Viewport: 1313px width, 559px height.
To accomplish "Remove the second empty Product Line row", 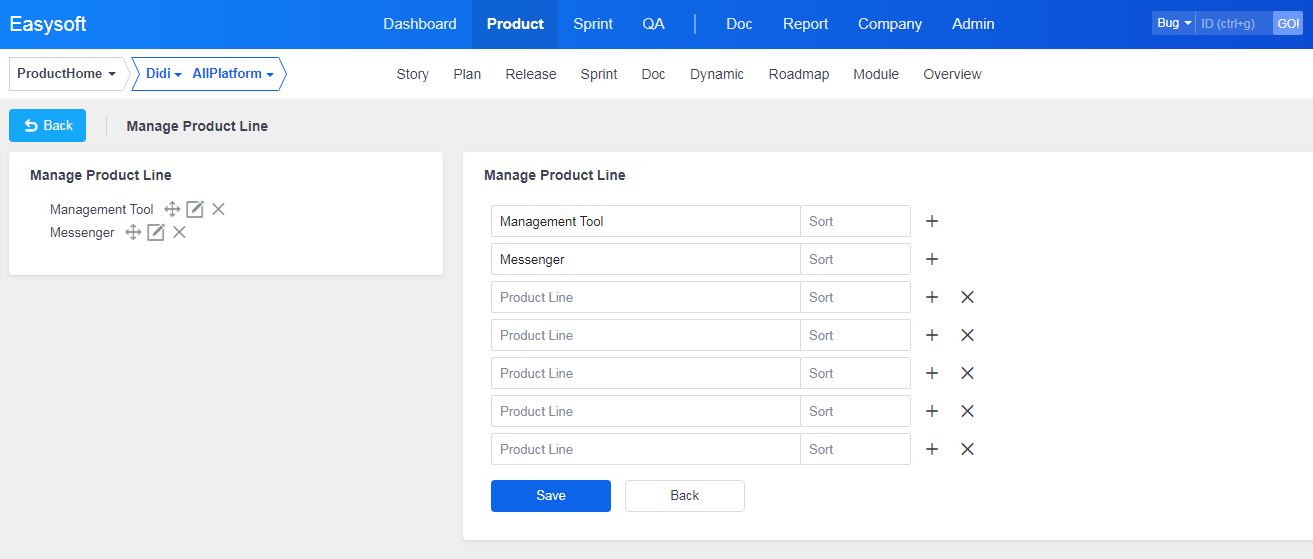I will pos(967,335).
